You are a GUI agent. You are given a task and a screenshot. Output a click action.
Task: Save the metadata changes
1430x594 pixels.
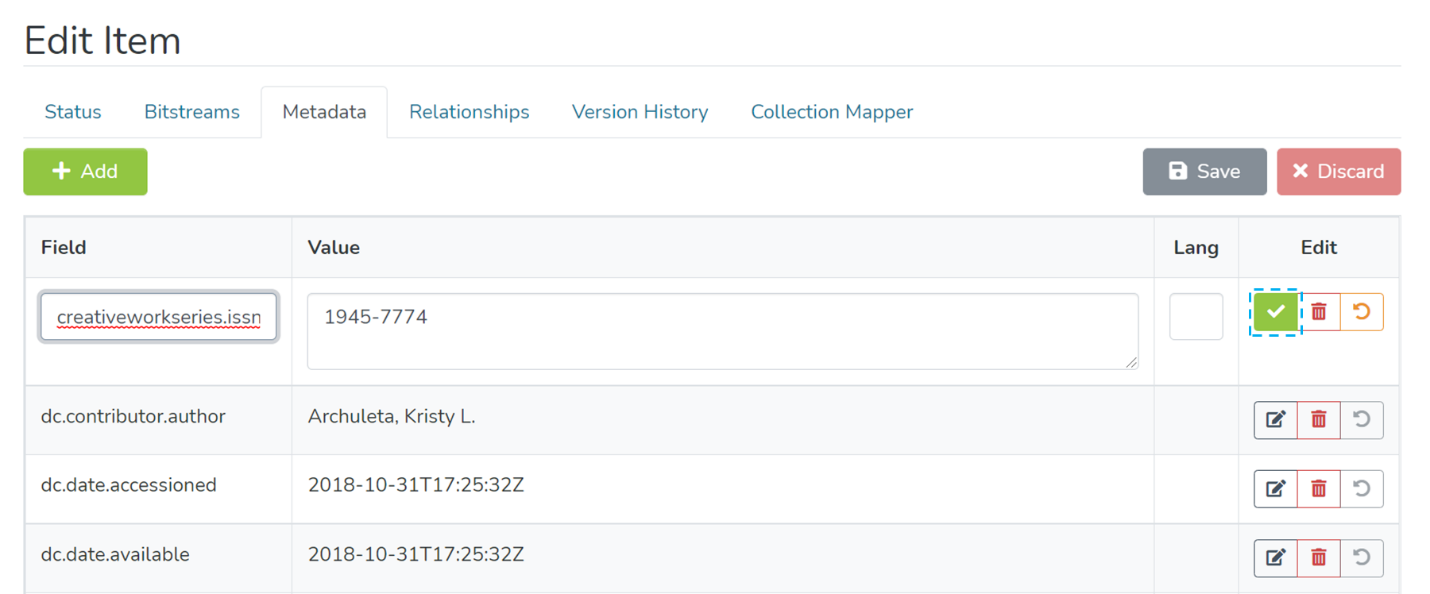[1204, 171]
